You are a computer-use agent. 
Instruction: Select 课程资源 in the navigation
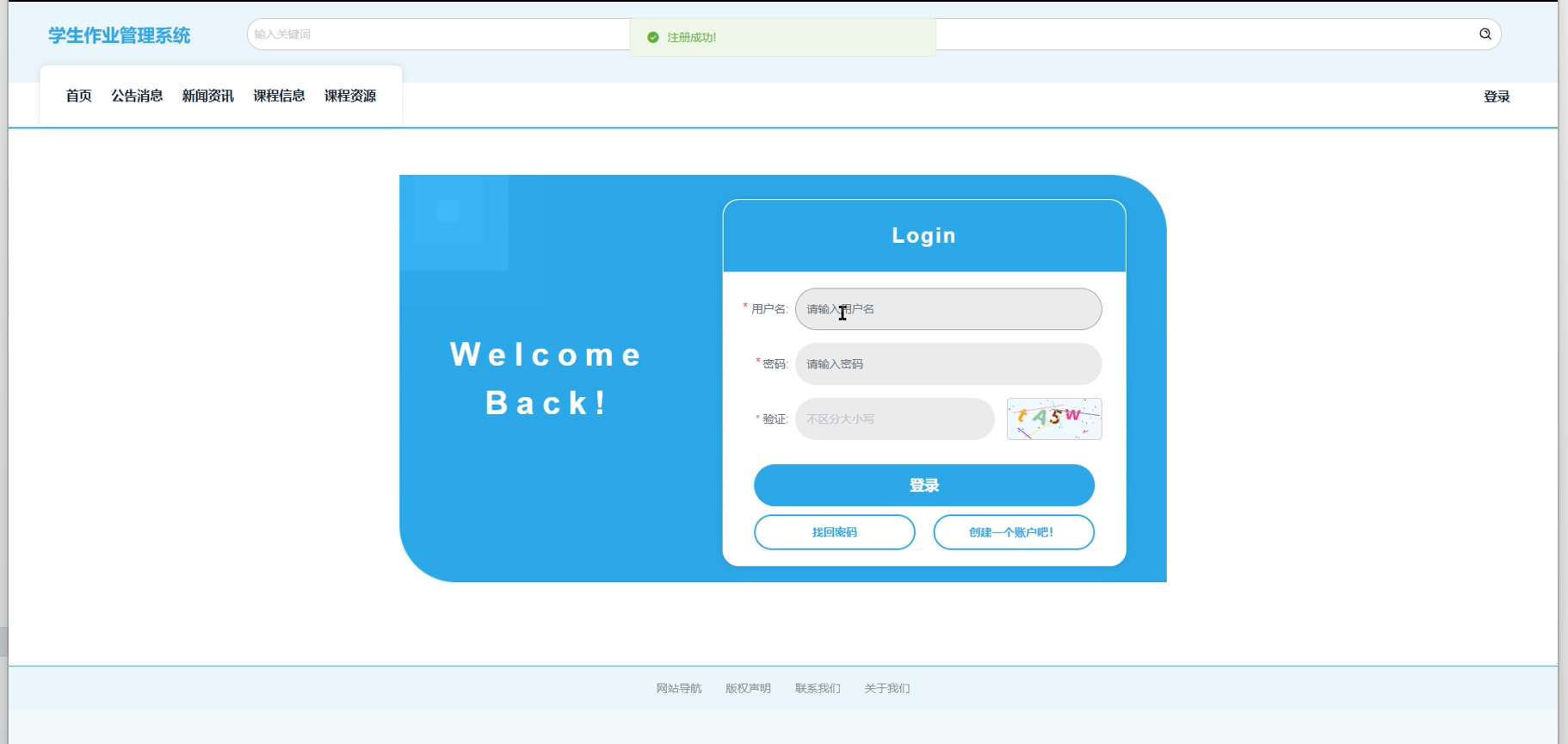click(x=350, y=96)
